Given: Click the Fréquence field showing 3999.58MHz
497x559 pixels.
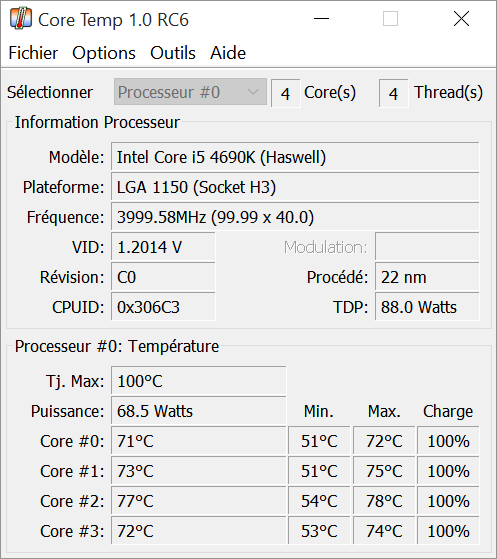Looking at the screenshot, I should tap(295, 217).
